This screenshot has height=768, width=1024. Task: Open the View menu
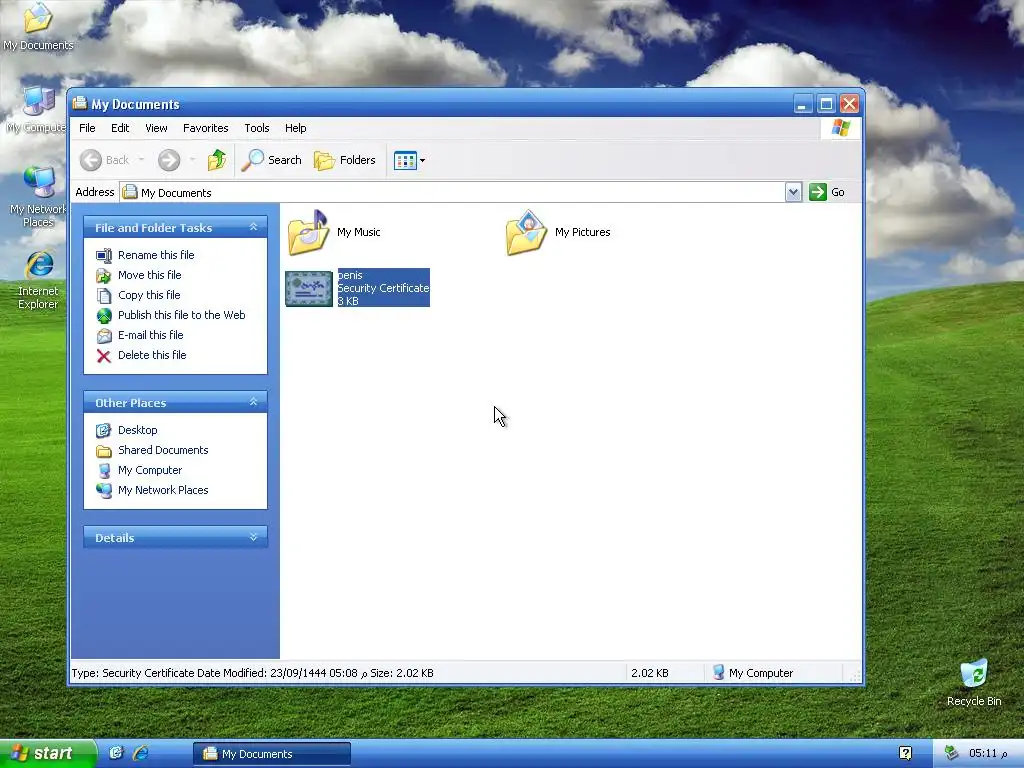[156, 128]
